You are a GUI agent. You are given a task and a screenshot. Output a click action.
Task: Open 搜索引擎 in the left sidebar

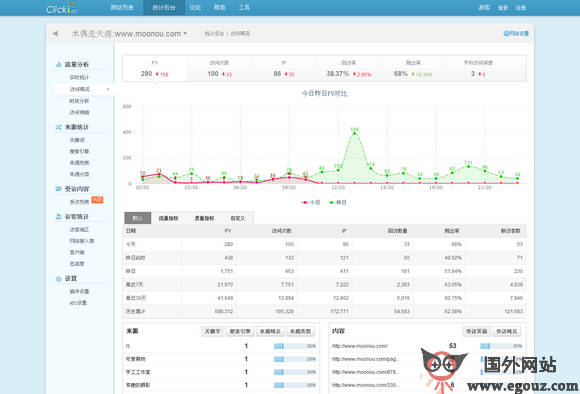click(79, 151)
